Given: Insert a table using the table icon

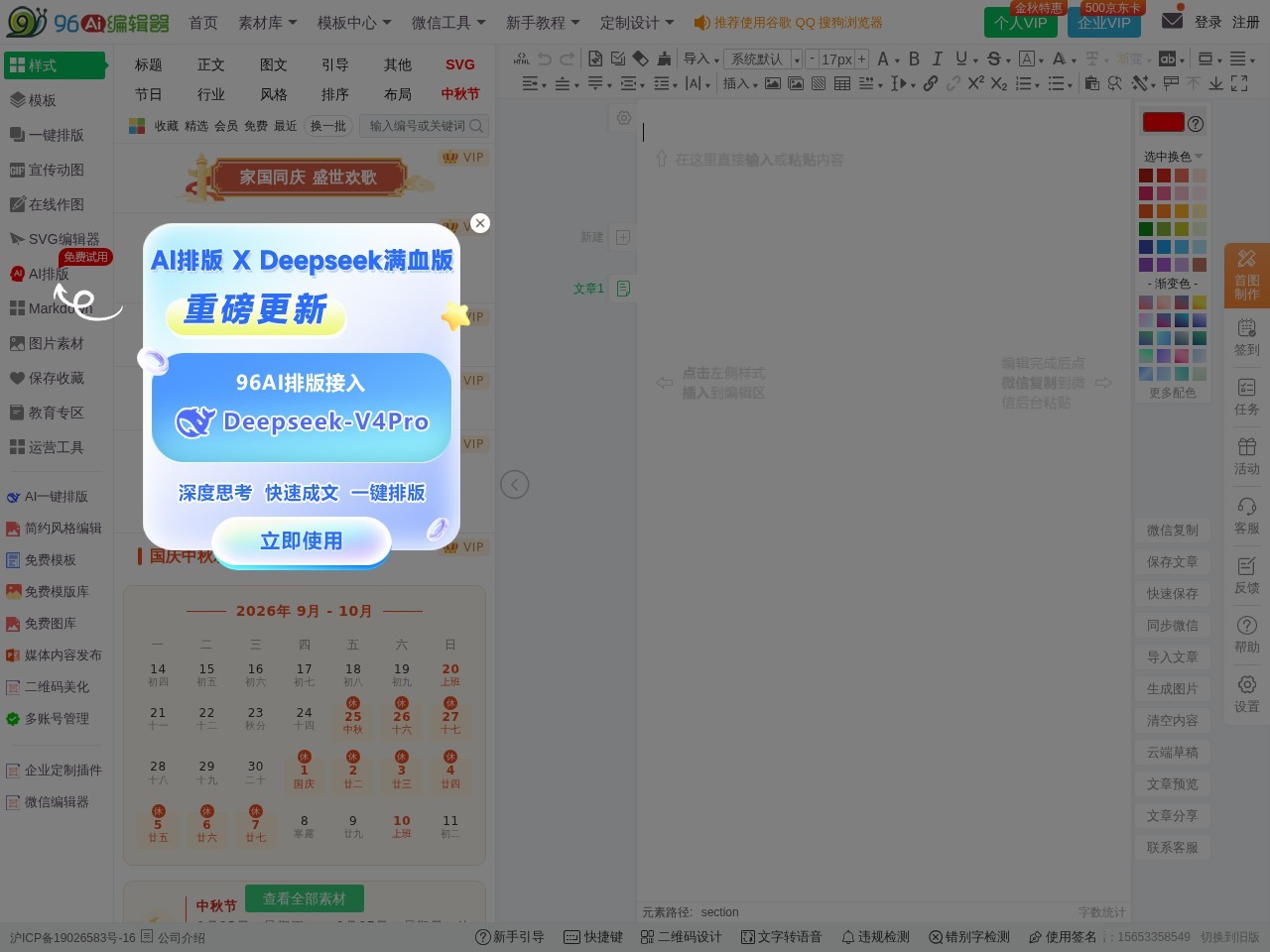Looking at the screenshot, I should pos(842,83).
